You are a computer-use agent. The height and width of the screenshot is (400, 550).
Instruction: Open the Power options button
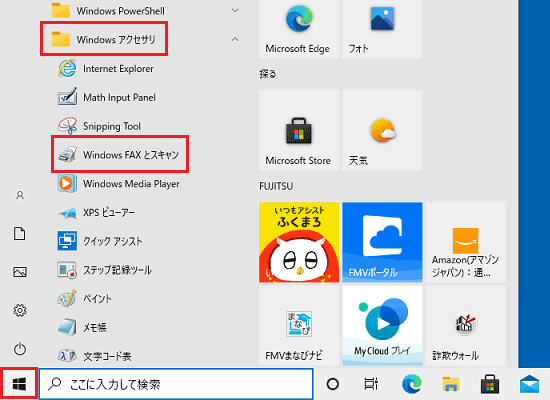coord(20,349)
